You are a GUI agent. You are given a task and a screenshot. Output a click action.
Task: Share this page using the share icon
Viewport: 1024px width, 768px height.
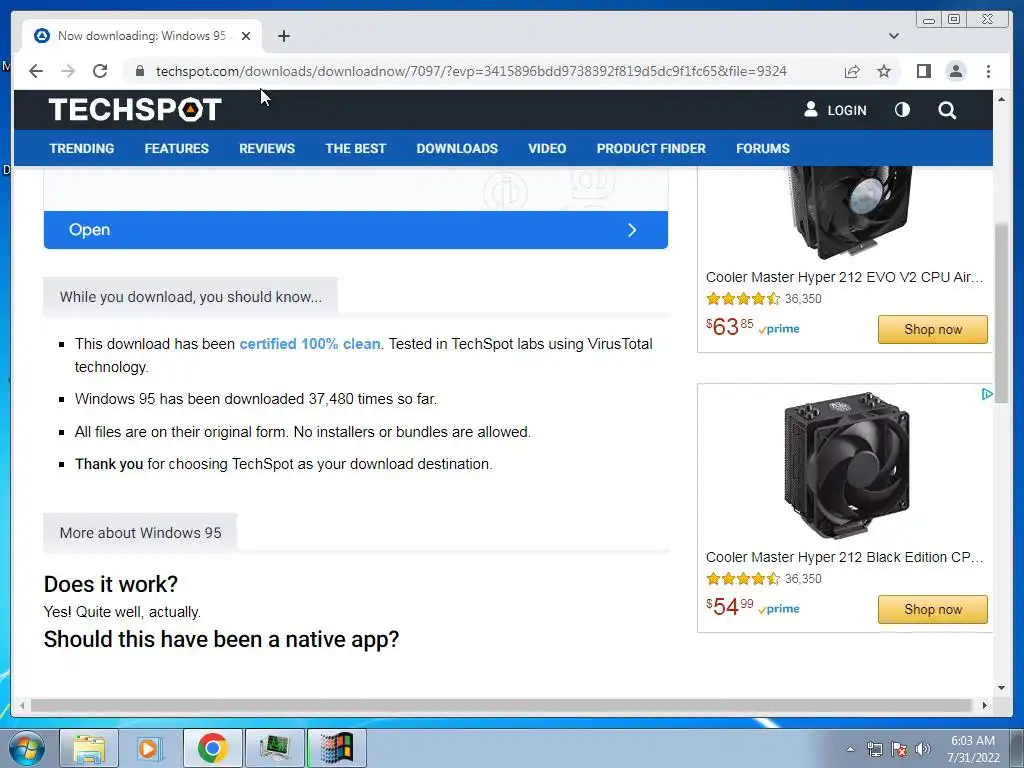pos(852,71)
